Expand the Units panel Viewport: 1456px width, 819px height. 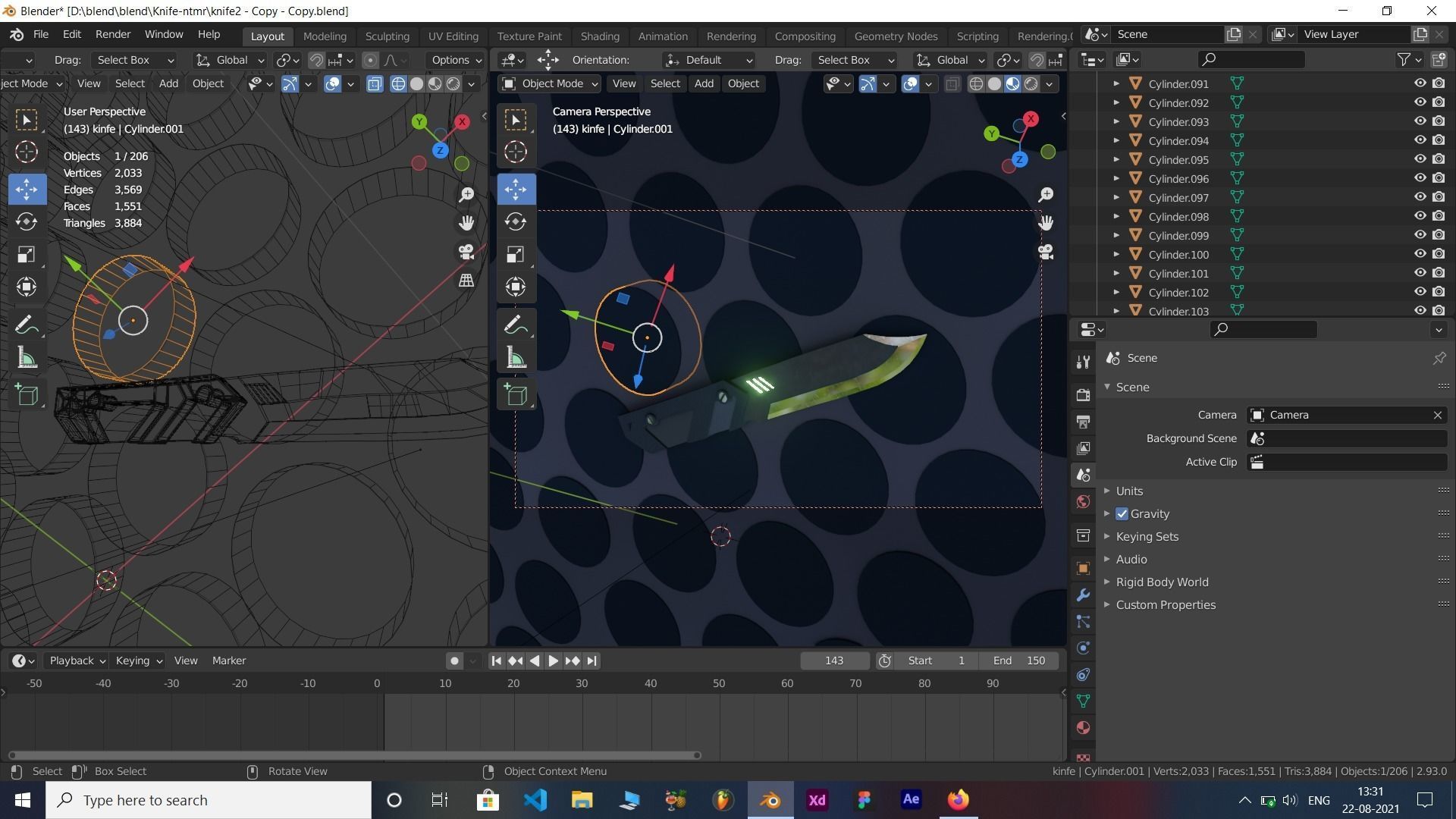click(1129, 491)
